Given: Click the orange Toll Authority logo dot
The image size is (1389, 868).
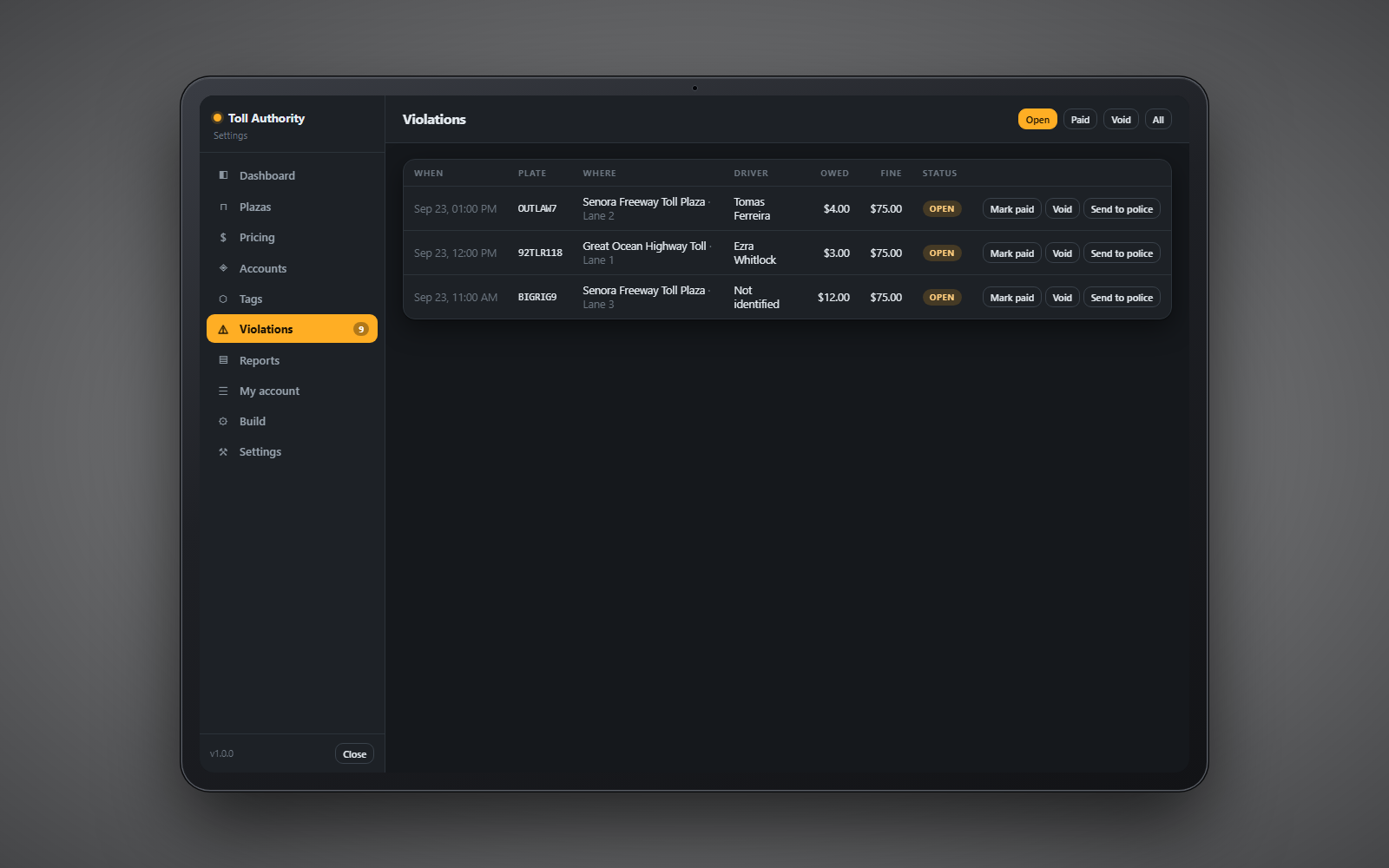Looking at the screenshot, I should 217,118.
